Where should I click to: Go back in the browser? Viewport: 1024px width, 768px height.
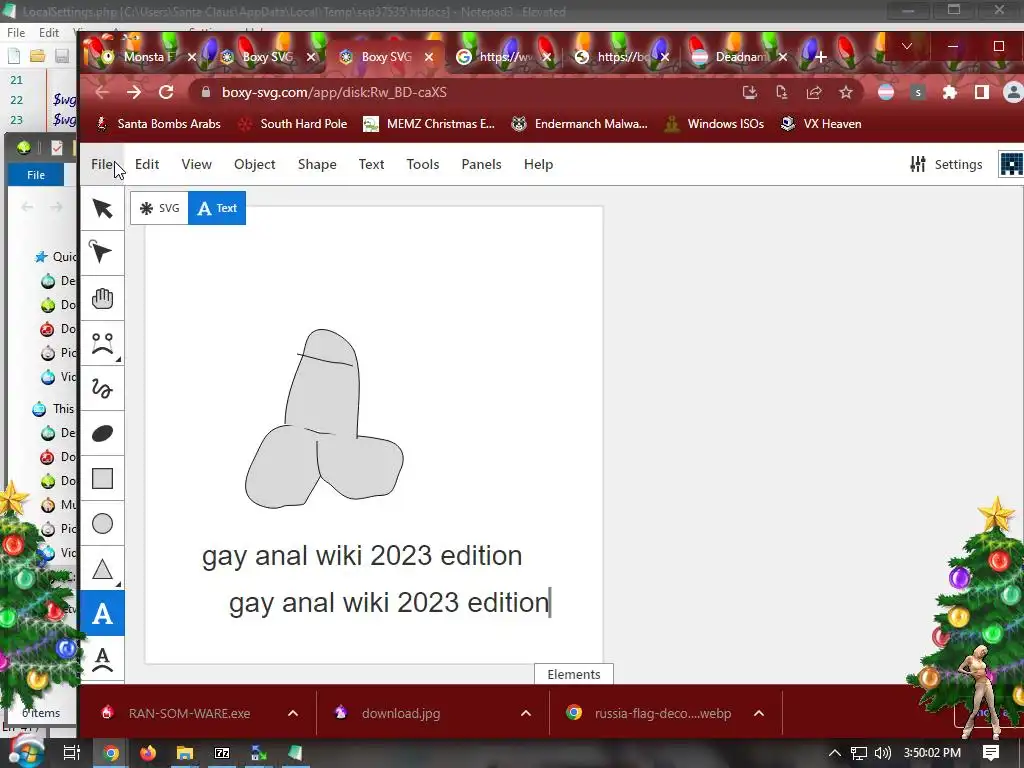(102, 92)
